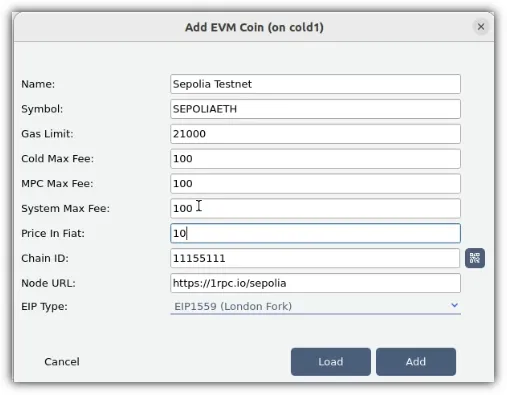Click the Gas Limit input field
507x395 pixels.
tap(315, 134)
